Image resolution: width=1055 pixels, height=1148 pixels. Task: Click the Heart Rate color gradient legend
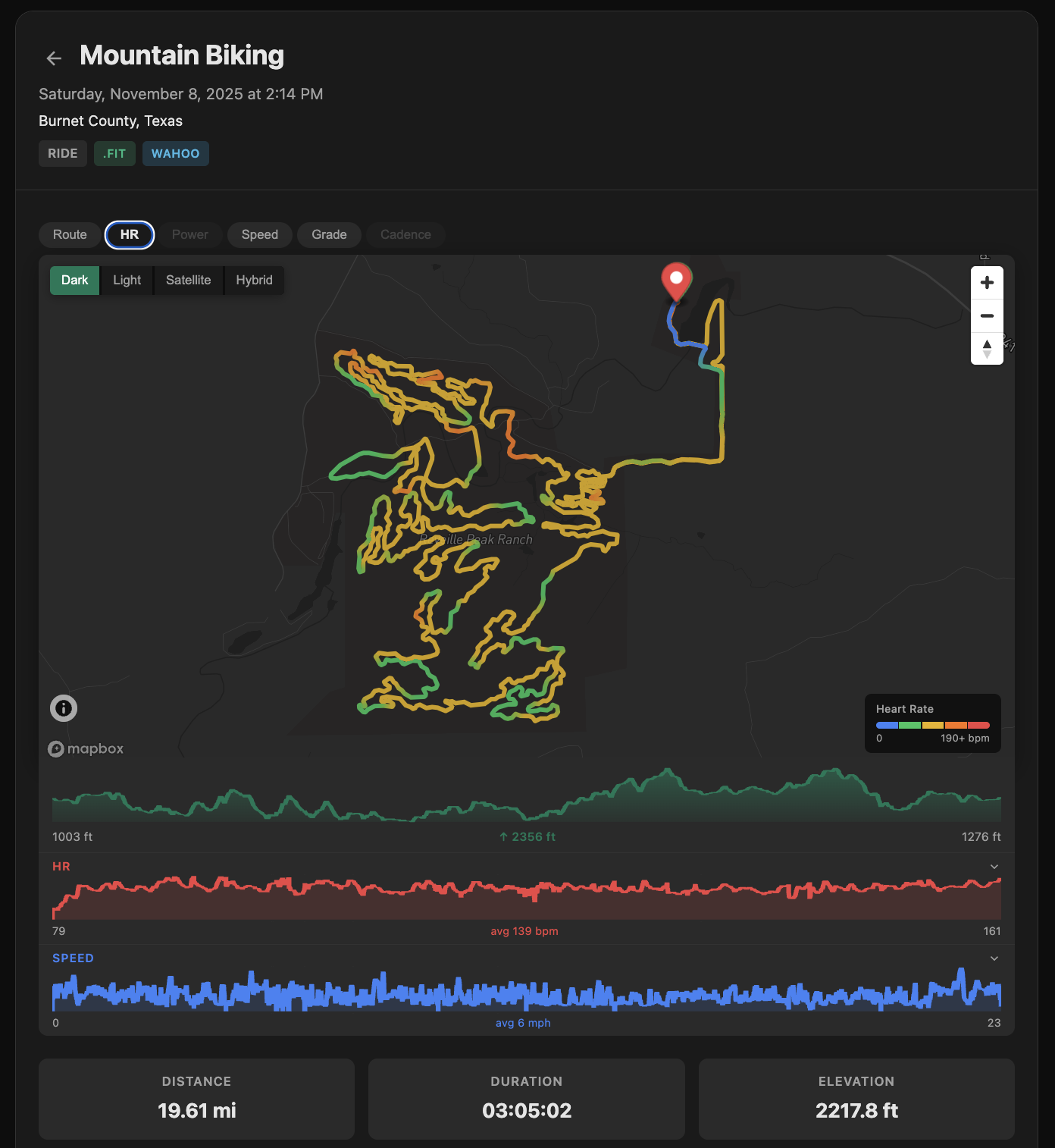pos(932,724)
